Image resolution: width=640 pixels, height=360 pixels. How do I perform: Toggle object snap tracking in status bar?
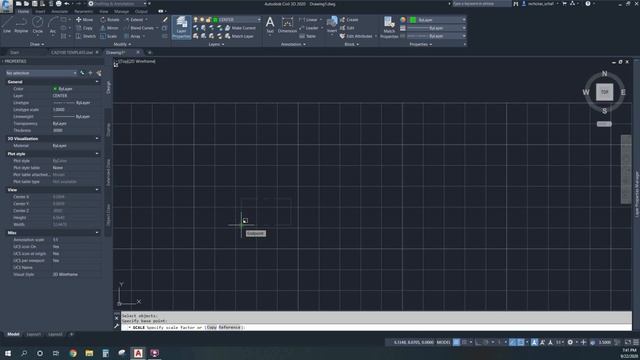coord(513,342)
